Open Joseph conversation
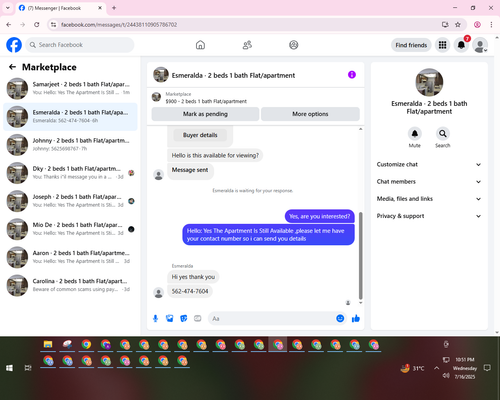The height and width of the screenshot is (400, 500). pos(70,201)
